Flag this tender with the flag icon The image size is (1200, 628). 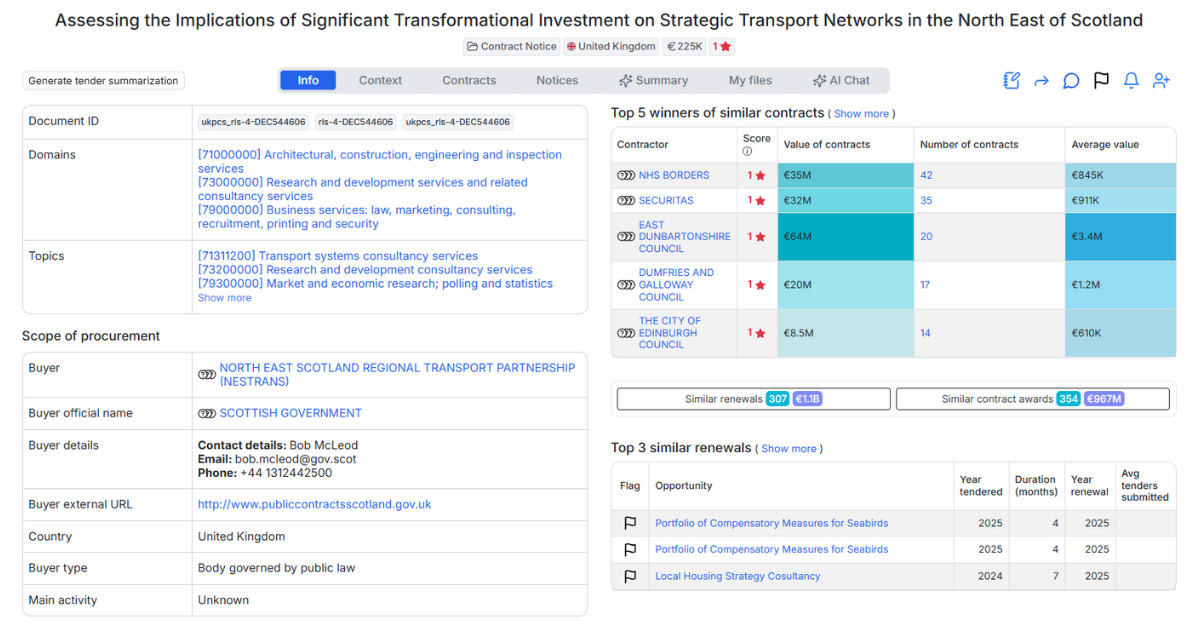point(1101,81)
